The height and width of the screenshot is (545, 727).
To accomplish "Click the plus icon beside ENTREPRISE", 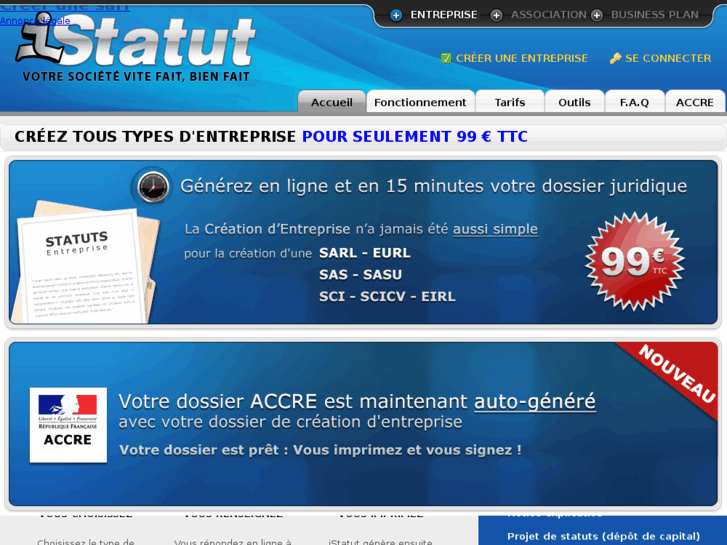I will pos(396,15).
